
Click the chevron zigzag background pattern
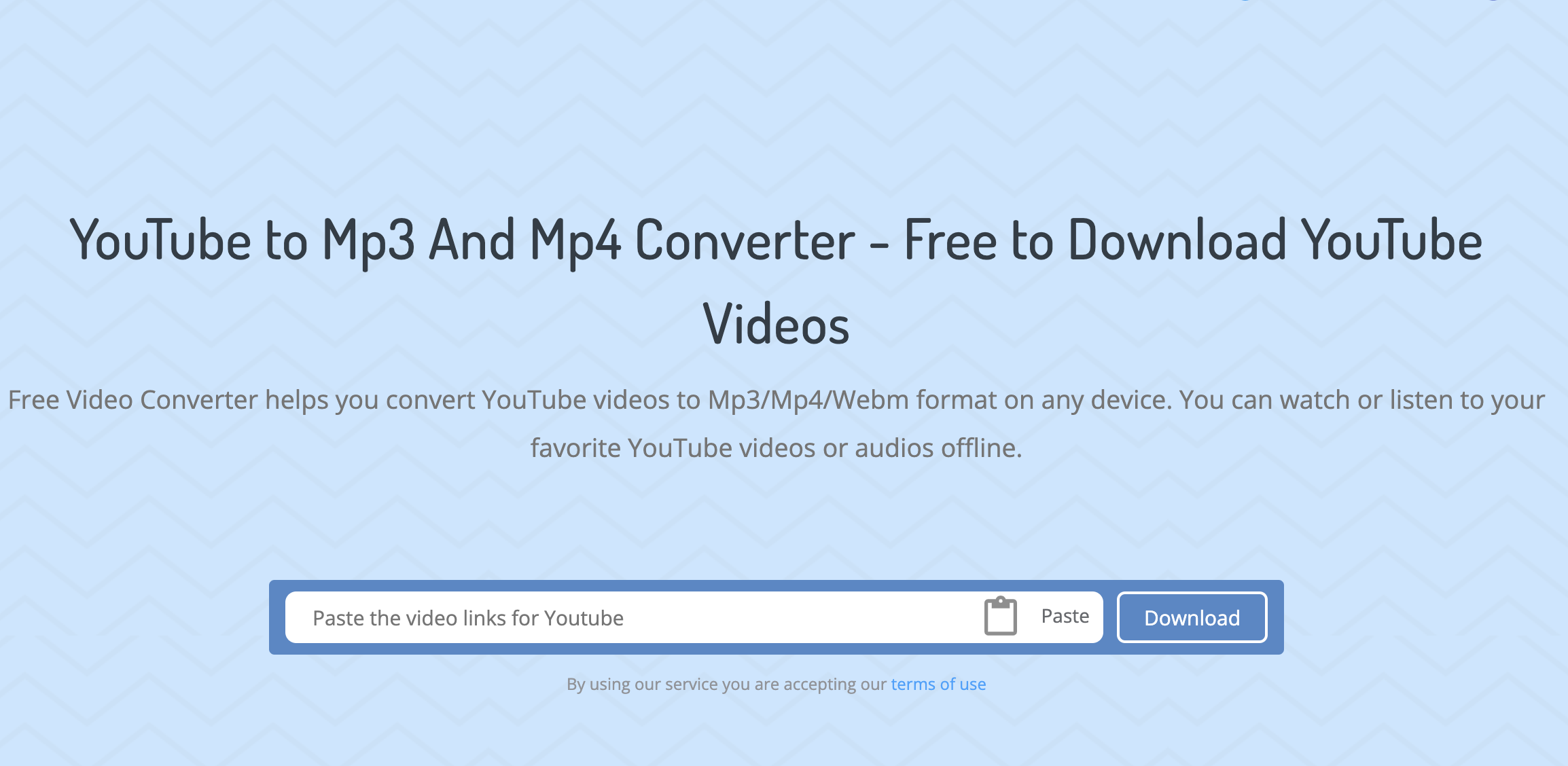pyautogui.click(x=200, y=100)
